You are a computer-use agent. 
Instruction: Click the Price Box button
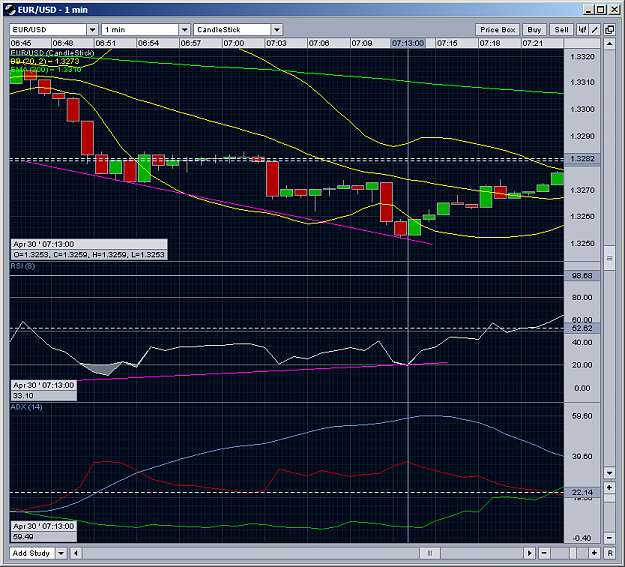[497, 30]
